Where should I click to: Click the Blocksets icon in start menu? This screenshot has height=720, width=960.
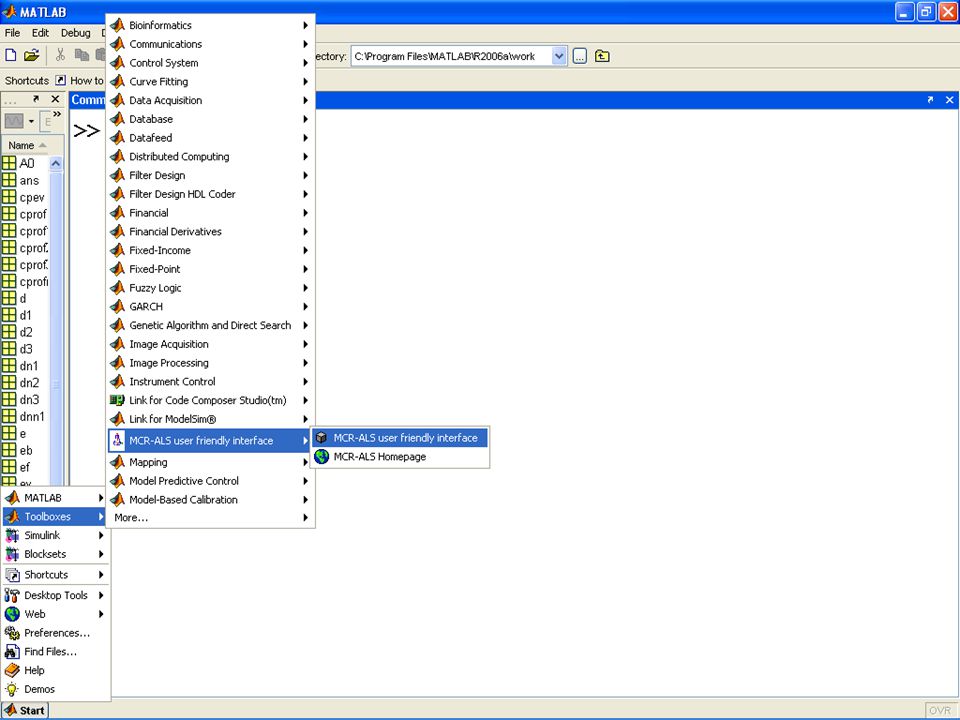[12, 554]
